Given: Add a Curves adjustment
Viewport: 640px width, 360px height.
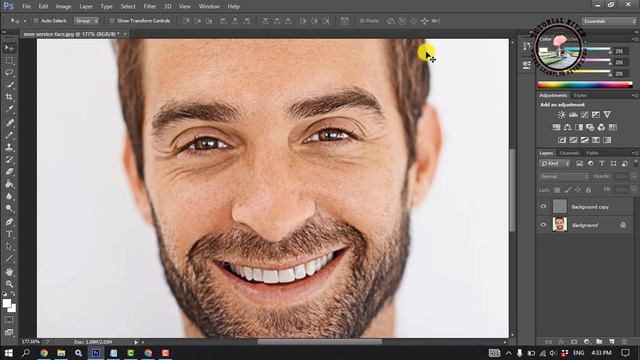Looking at the screenshot, I should [584, 115].
